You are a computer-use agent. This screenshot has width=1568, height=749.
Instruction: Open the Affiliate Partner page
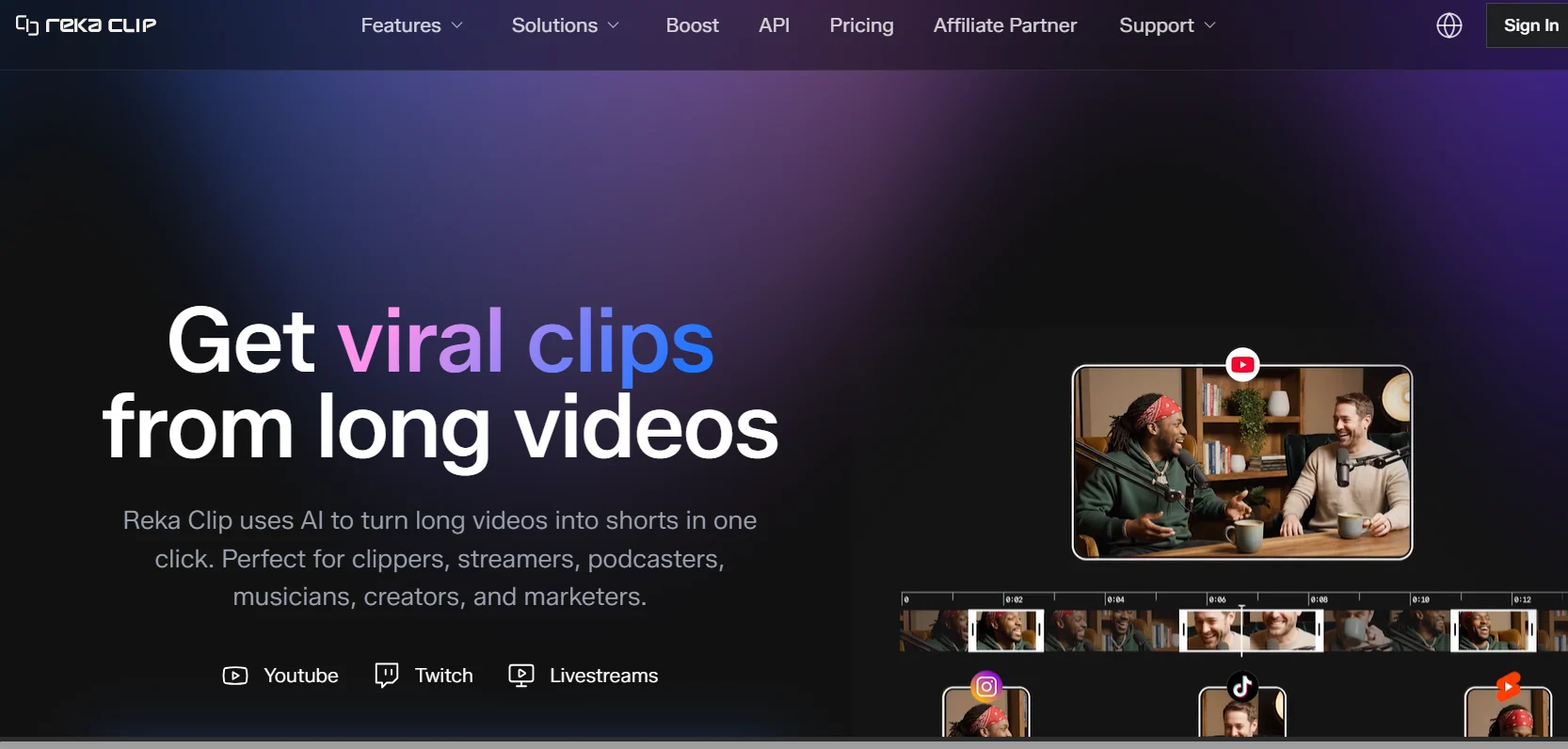pos(1005,25)
